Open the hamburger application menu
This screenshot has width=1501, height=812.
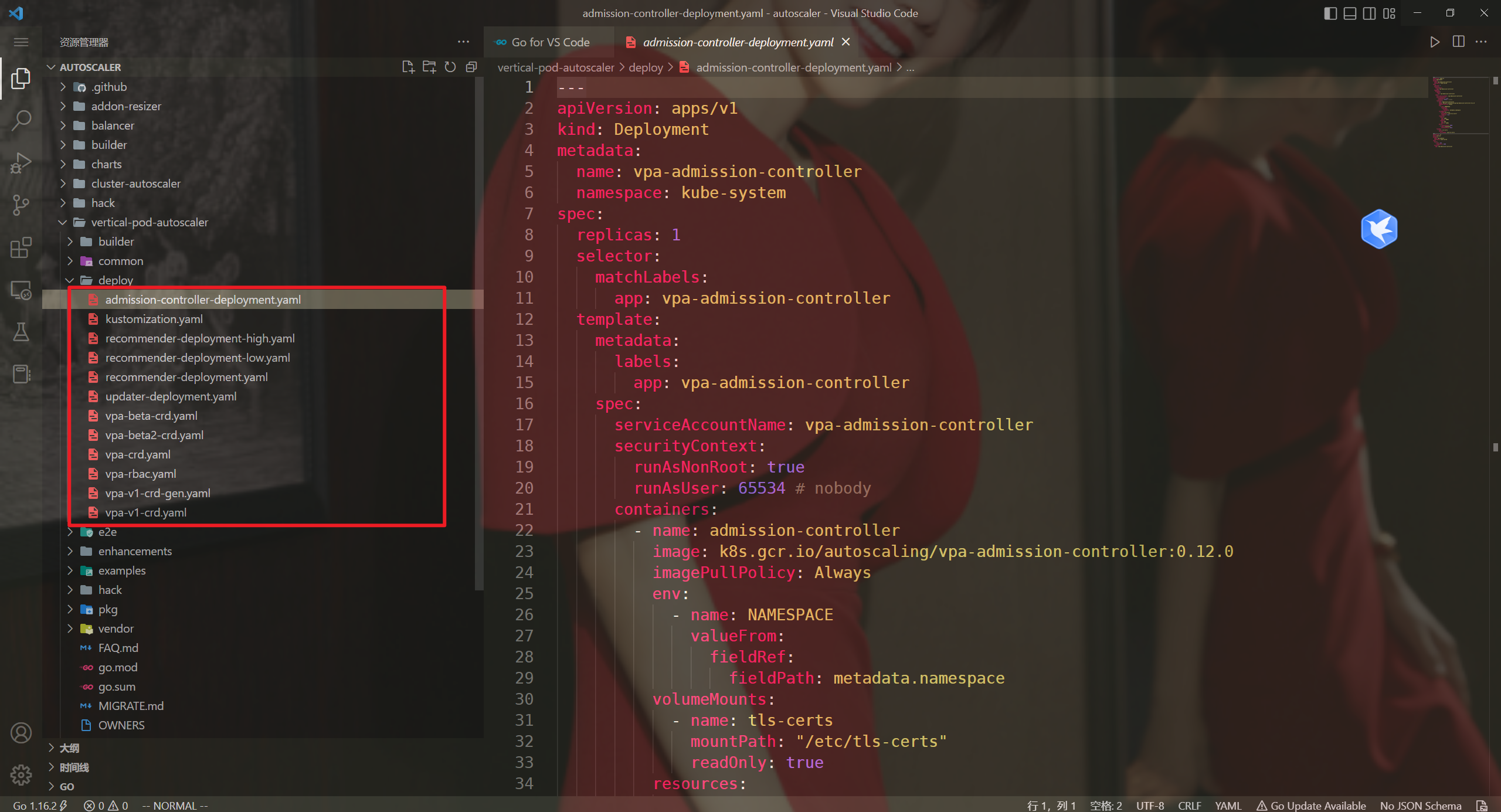[x=21, y=42]
